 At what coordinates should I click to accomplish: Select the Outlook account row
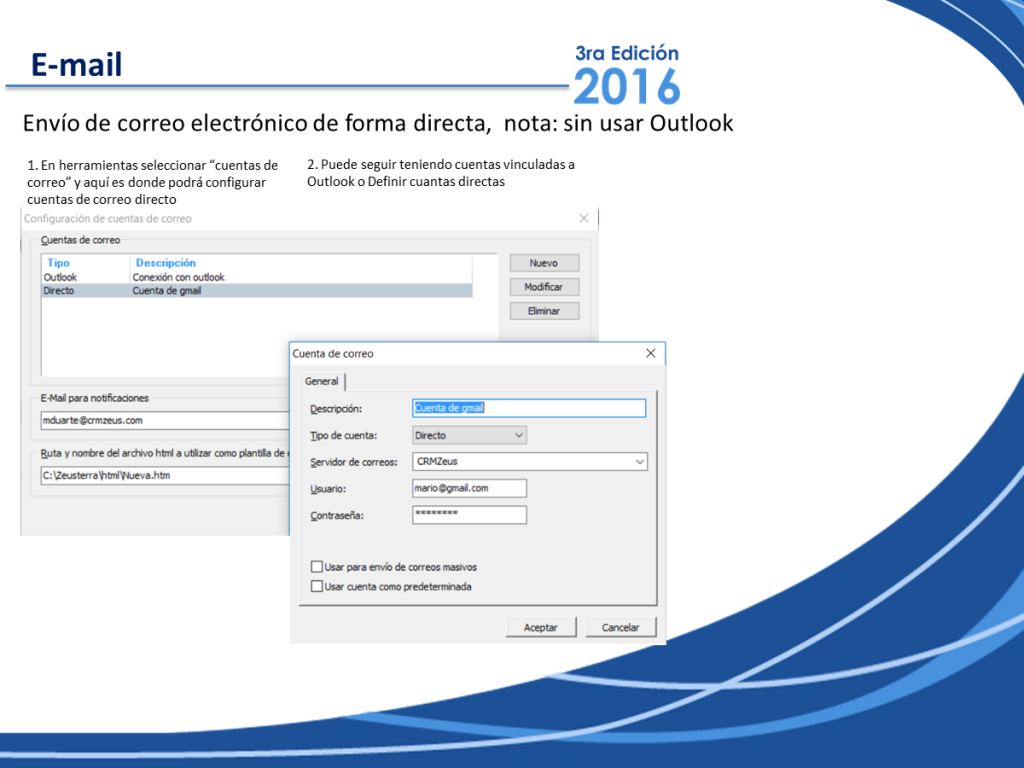point(257,277)
